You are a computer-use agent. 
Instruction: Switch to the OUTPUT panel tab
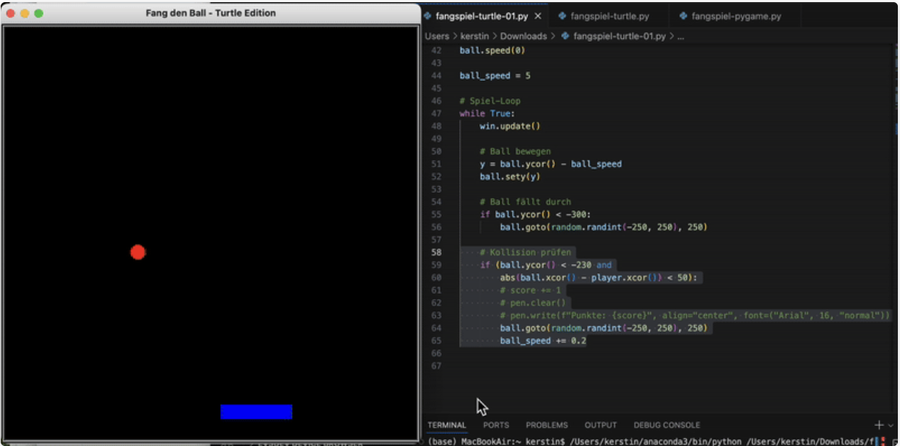coord(600,425)
